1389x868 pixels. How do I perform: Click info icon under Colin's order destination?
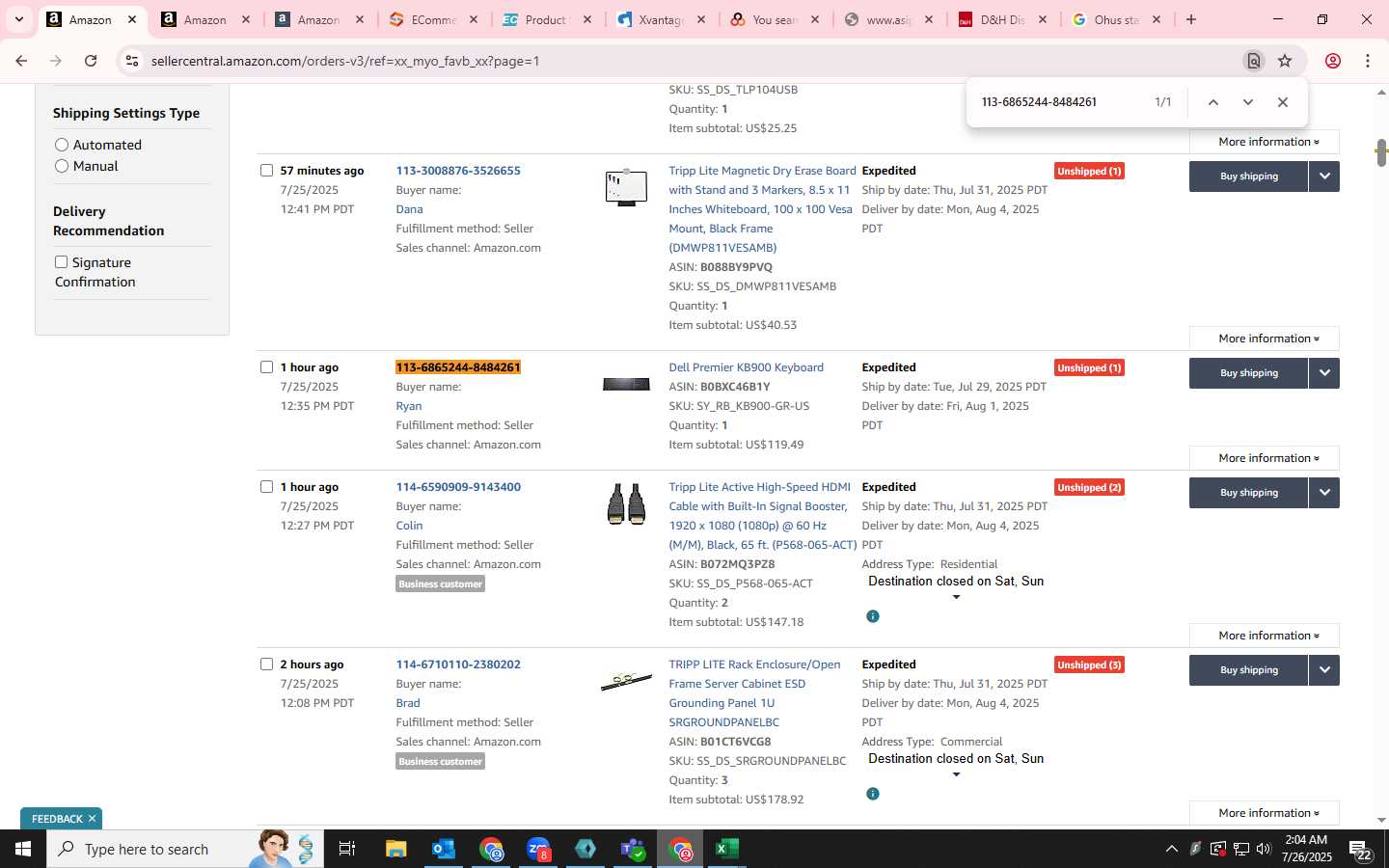click(x=873, y=616)
